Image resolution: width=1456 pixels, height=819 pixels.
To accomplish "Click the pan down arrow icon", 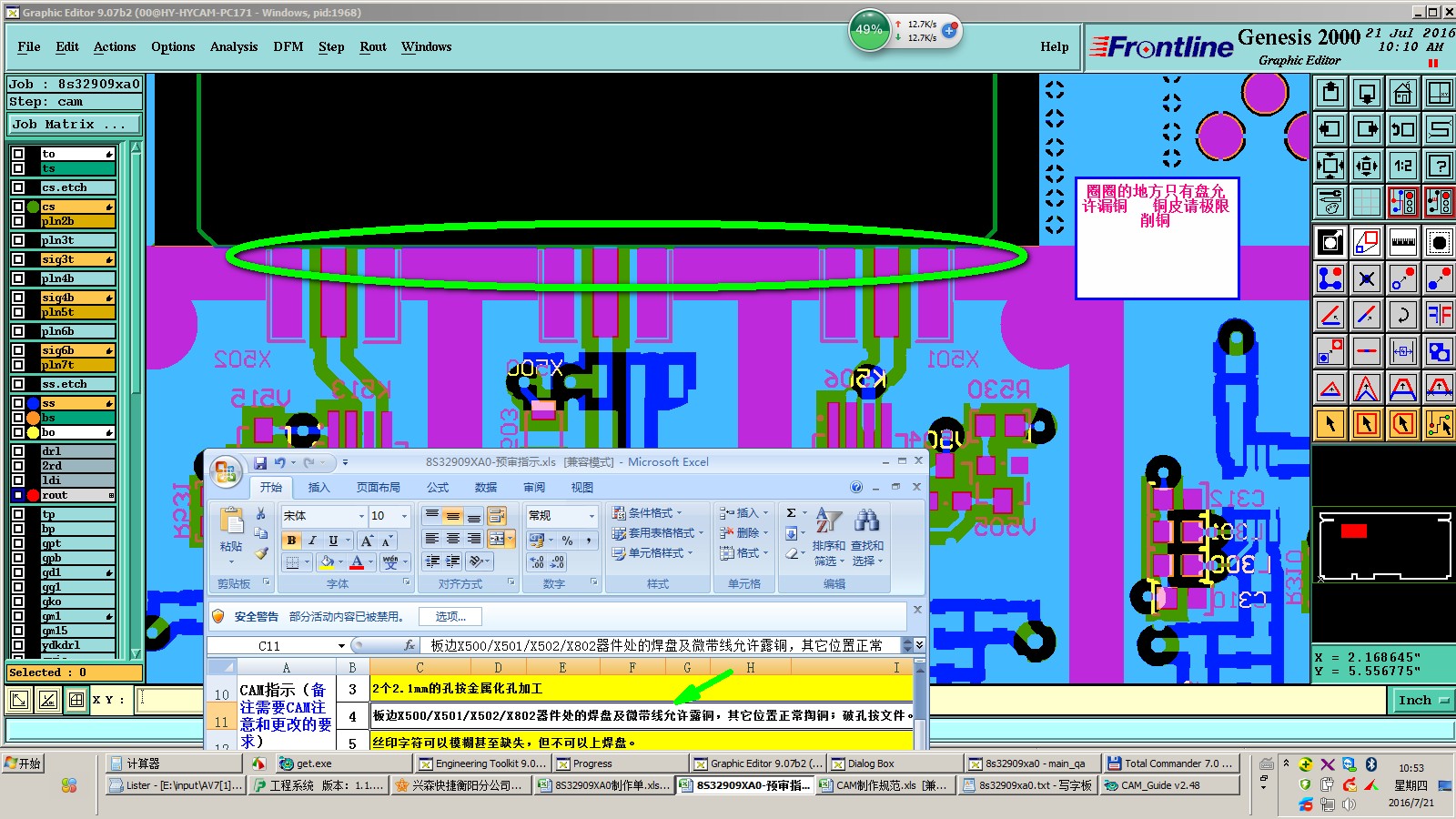I will (1367, 93).
